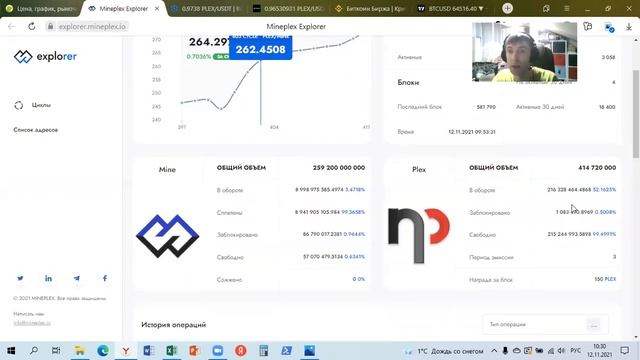This screenshot has height=360, width=640.
Task: Show hidden system tray icons
Action: point(494,351)
